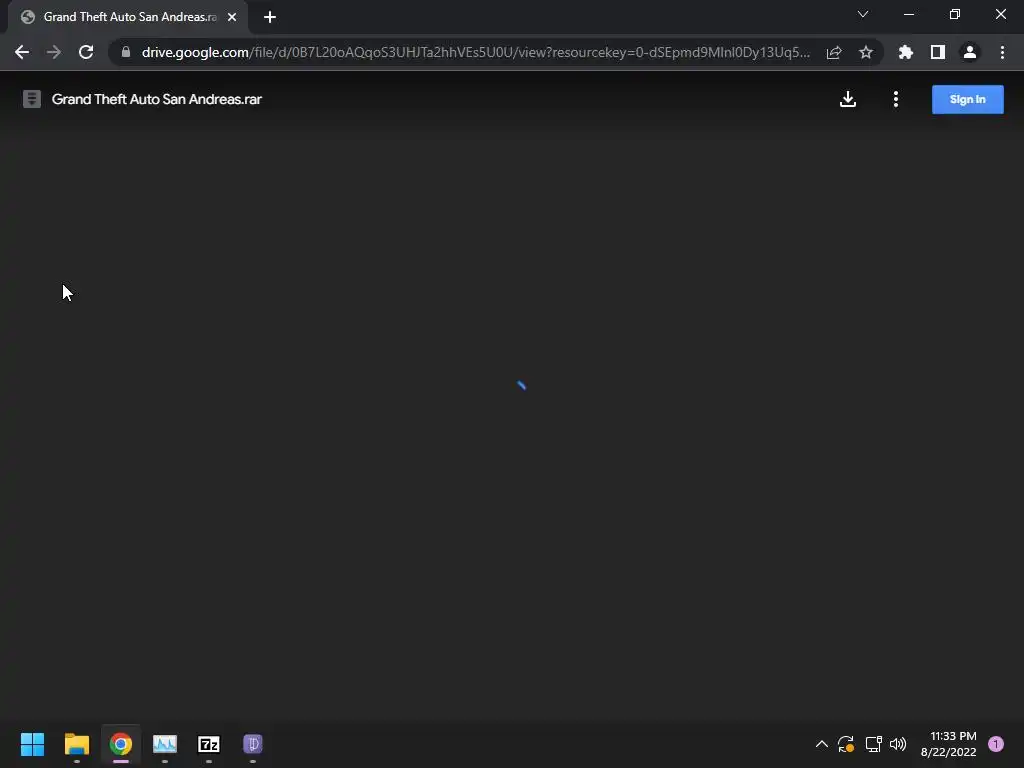Open the volume speaker control
1024x768 pixels.
[x=898, y=744]
